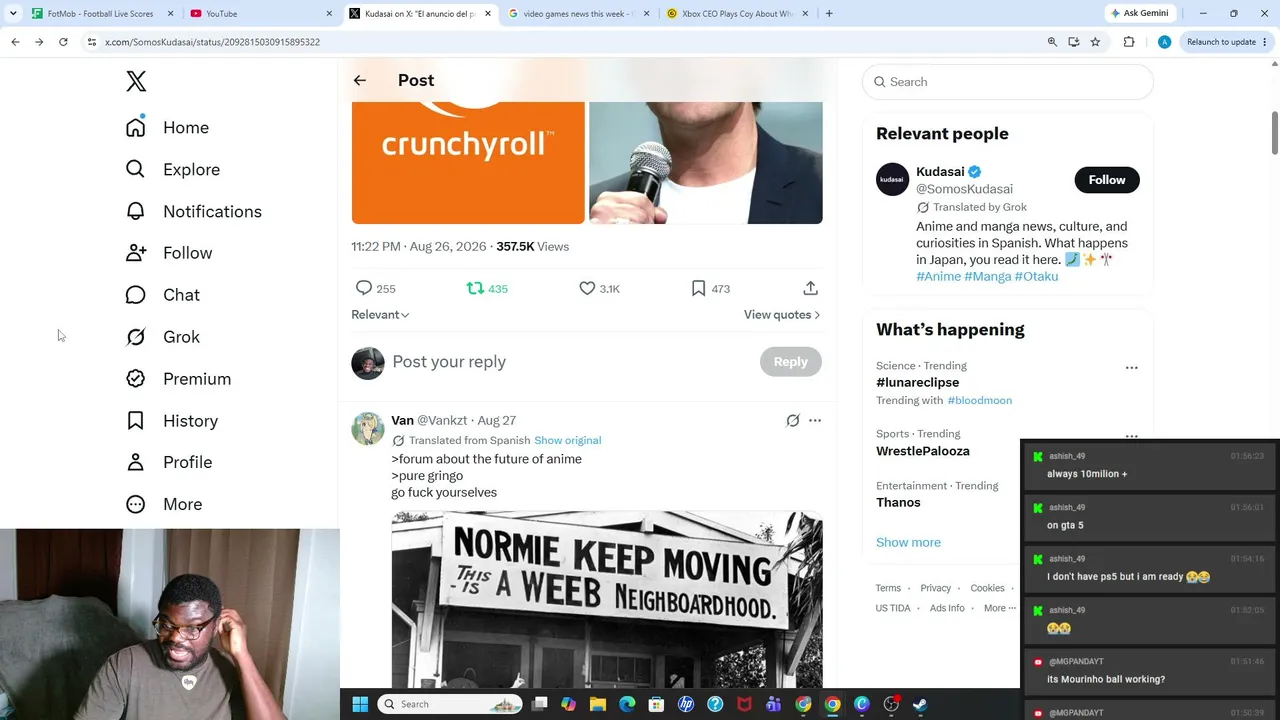Open Premium in the X sidebar

coord(178,379)
